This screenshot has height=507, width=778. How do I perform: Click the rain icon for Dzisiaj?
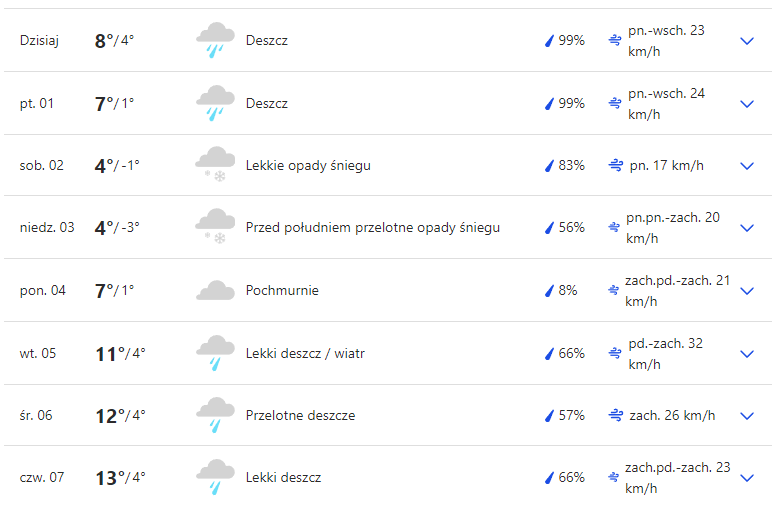215,41
